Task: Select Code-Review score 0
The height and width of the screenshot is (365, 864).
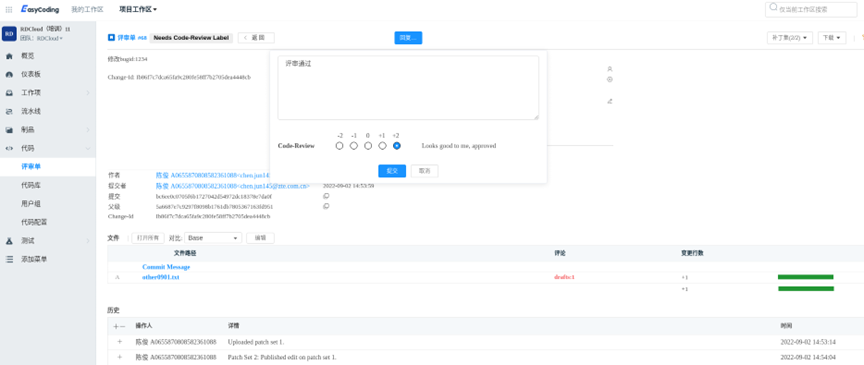Action: point(368,146)
